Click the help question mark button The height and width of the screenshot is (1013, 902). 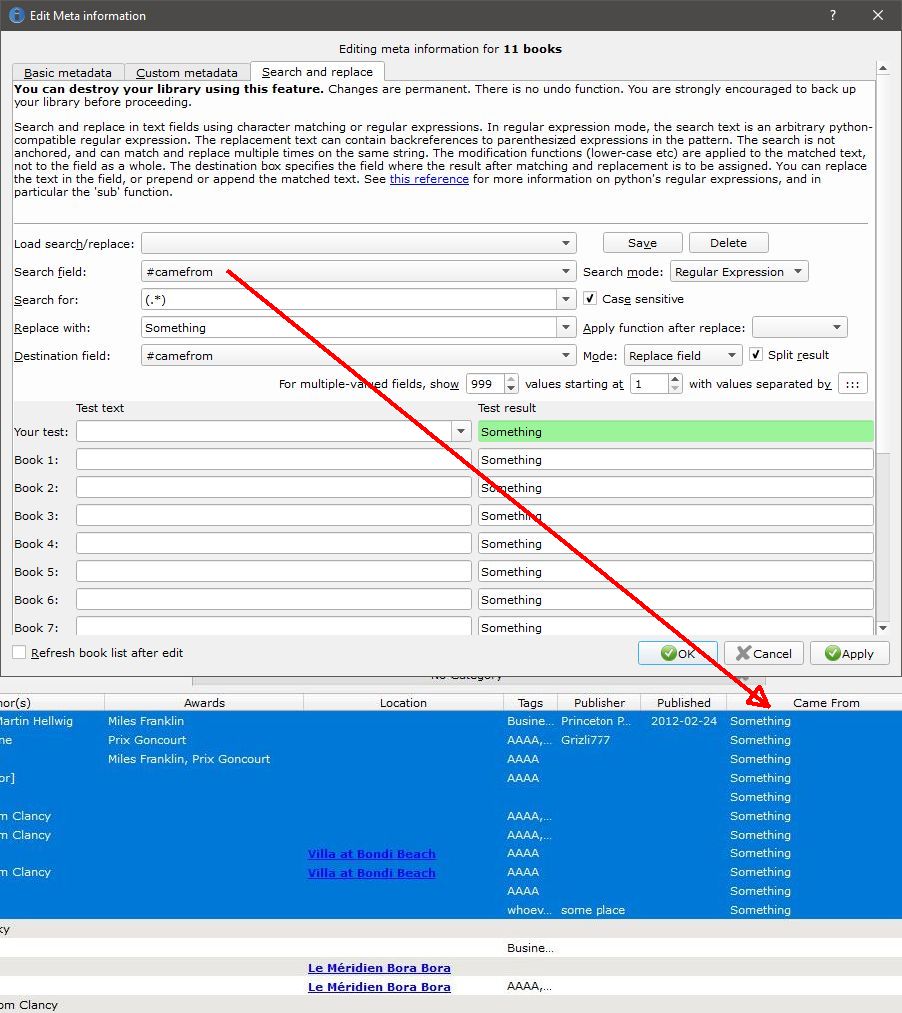tap(833, 15)
